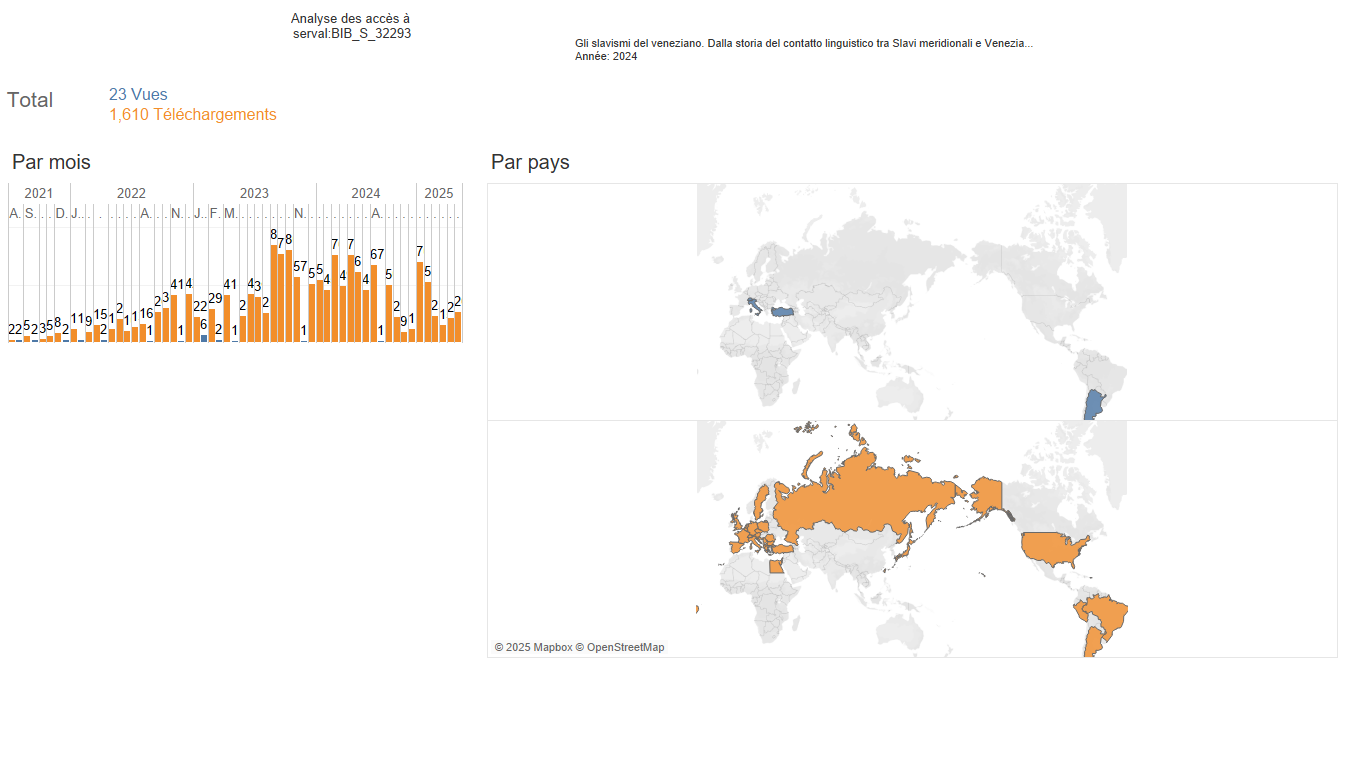Image resolution: width=1366 pixels, height=768 pixels.
Task: Select the orange bar labeled 29
Action: coord(212,326)
